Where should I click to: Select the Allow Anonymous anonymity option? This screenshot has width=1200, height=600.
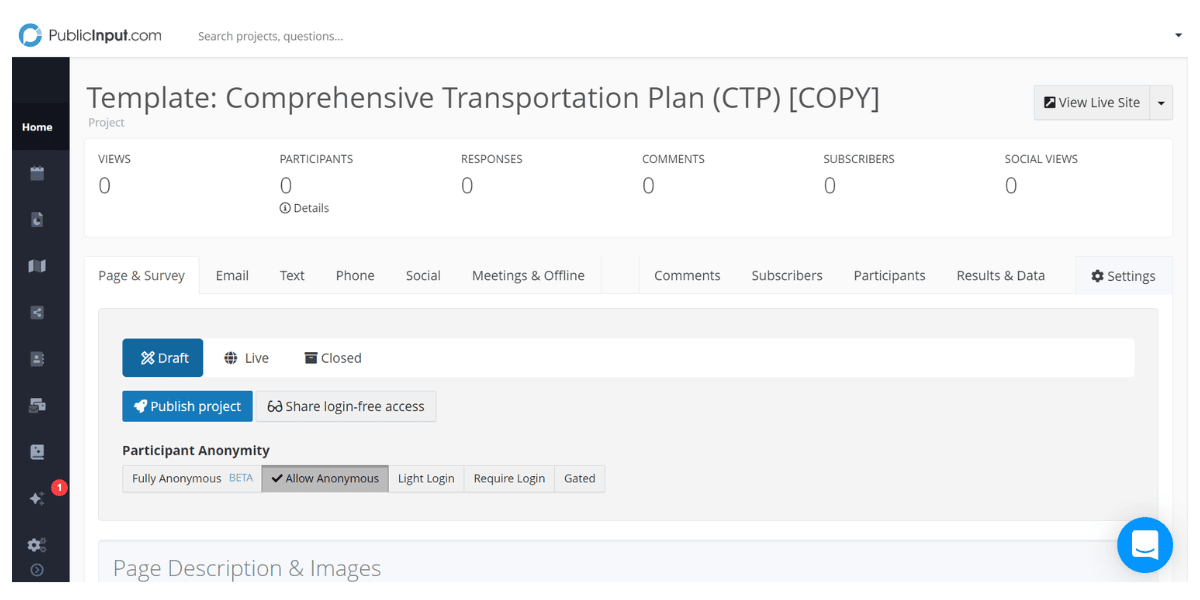(x=324, y=478)
